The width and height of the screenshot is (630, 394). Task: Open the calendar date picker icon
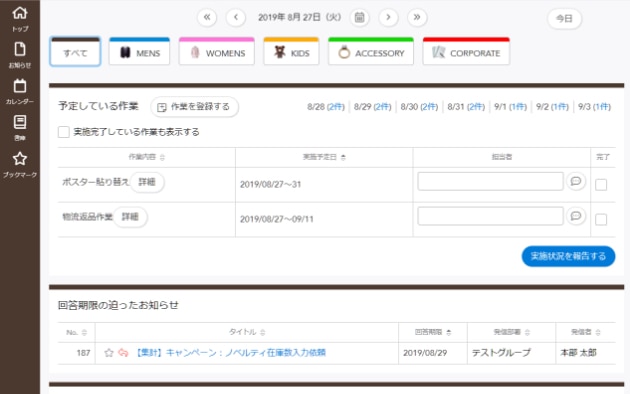tap(360, 17)
